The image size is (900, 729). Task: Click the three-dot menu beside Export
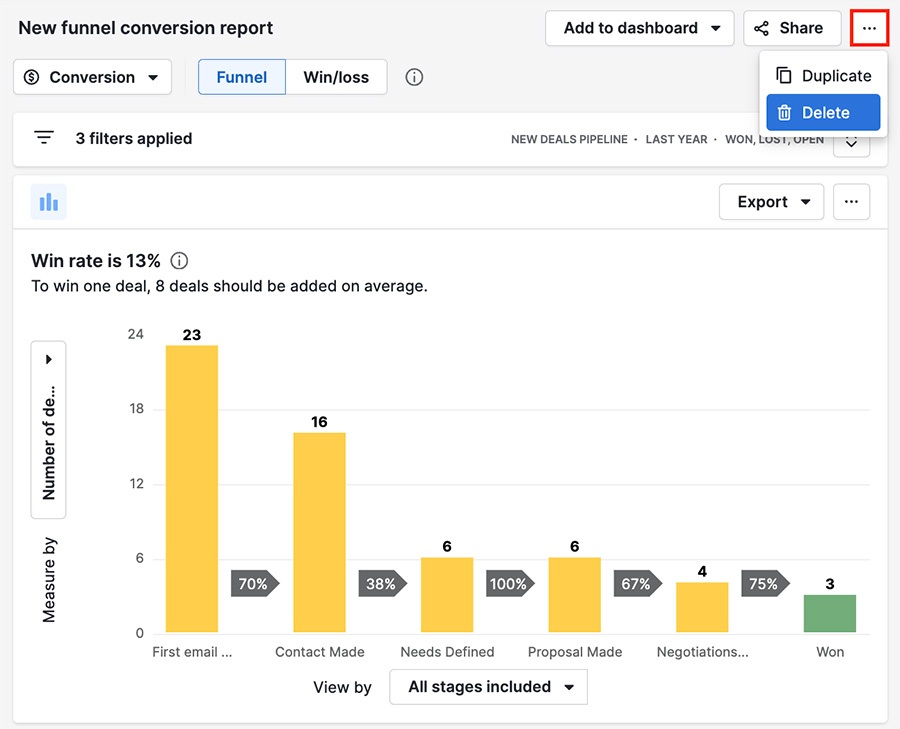pos(851,201)
